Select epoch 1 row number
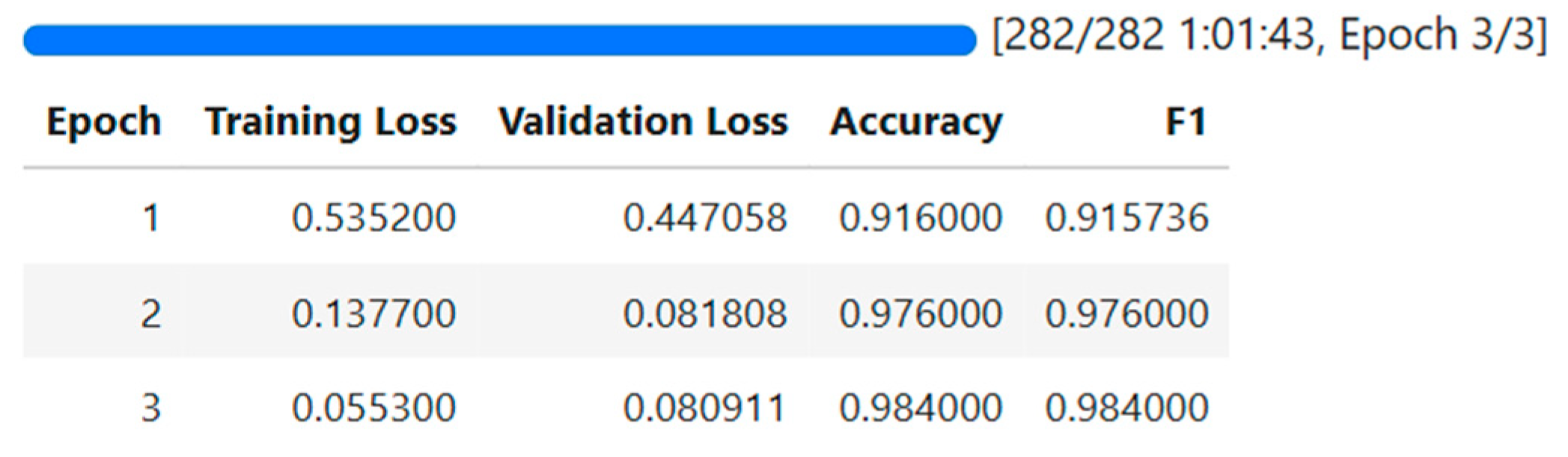The height and width of the screenshot is (457, 1568). click(x=152, y=218)
